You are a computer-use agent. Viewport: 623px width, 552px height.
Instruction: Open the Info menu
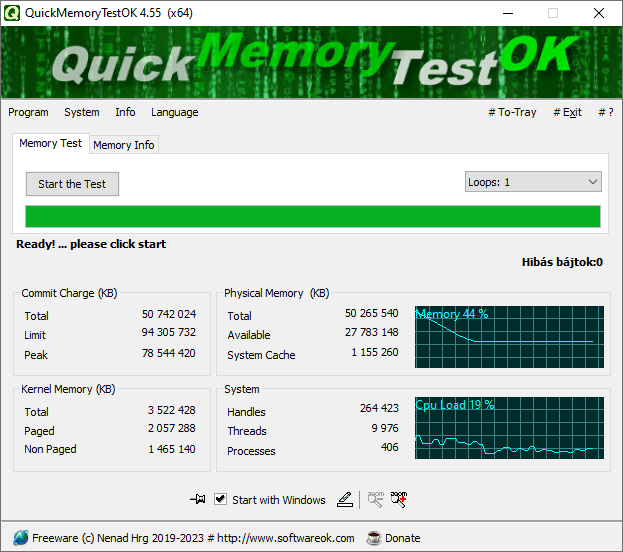[x=125, y=112]
